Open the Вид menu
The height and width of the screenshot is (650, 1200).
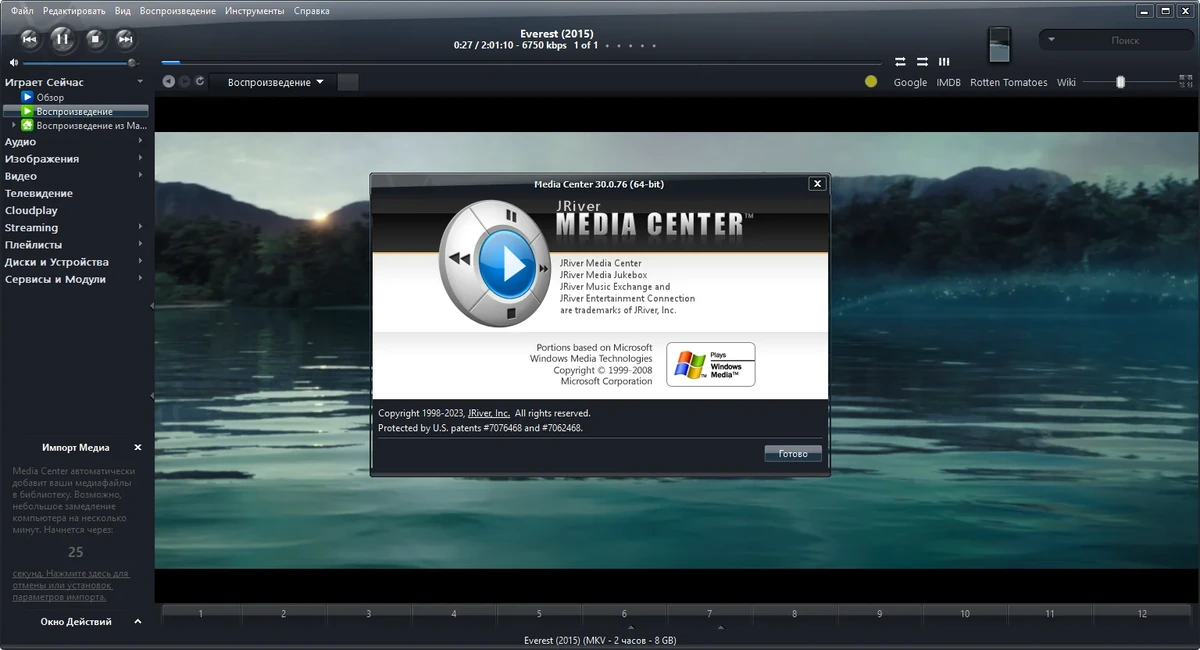coord(123,11)
